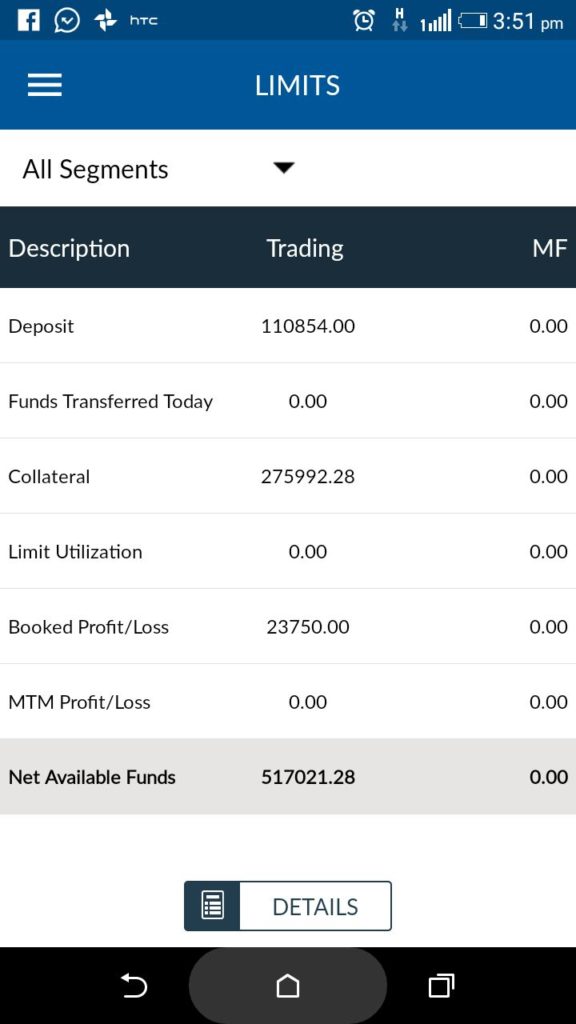Tap the Facebook notification icon
The image size is (576, 1024).
[x=28, y=21]
